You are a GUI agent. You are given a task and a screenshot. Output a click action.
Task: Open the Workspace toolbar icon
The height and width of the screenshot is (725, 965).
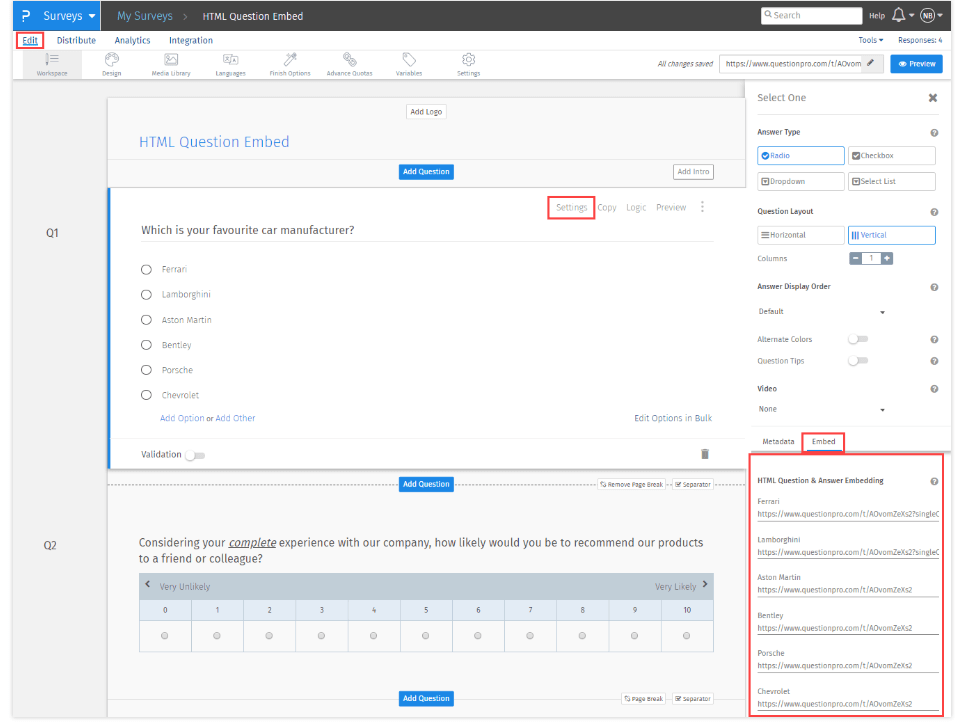(52, 64)
